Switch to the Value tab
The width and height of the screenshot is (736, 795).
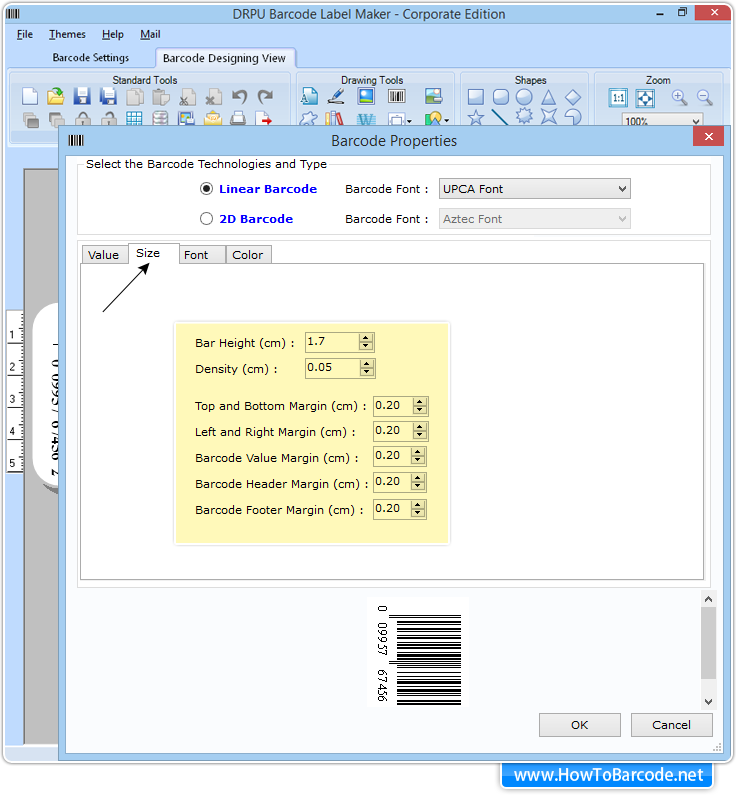tap(104, 255)
